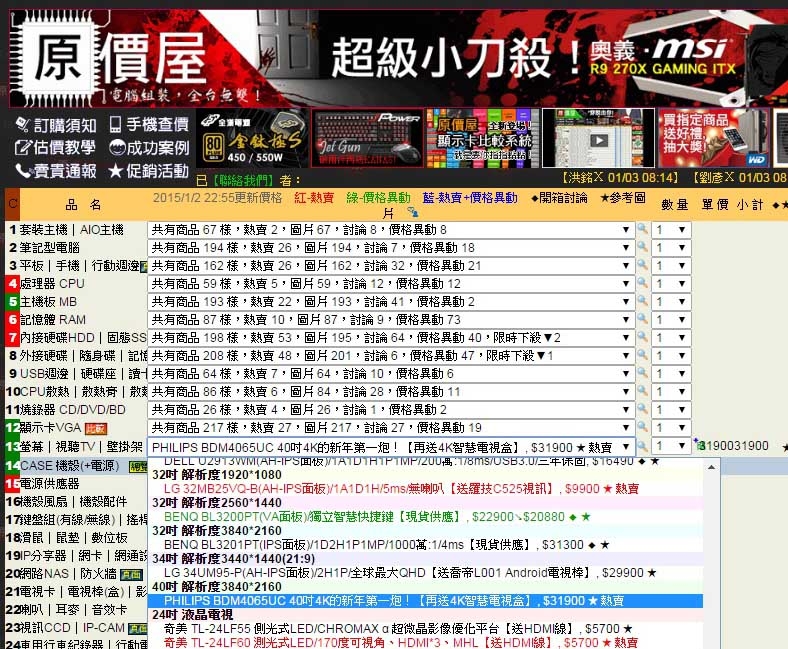
Task: Select LG 32MB25VQ-B monitor option
Action: point(401,489)
